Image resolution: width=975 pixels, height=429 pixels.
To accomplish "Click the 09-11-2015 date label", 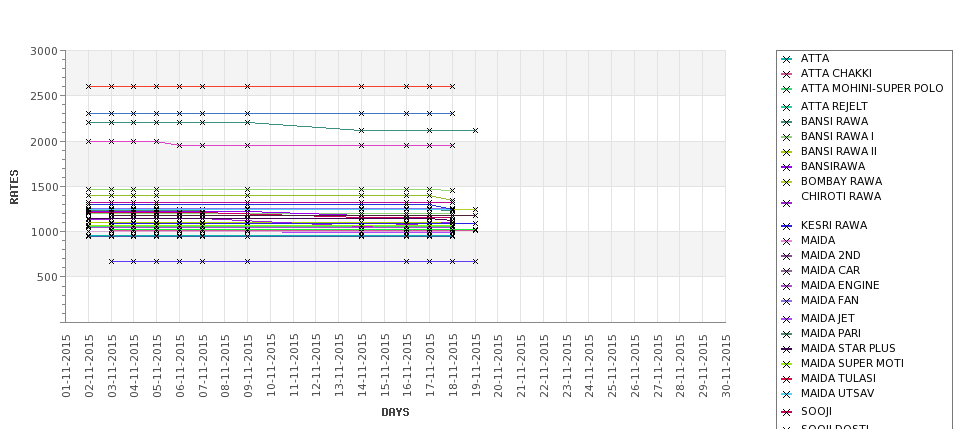I will pyautogui.click(x=248, y=366).
